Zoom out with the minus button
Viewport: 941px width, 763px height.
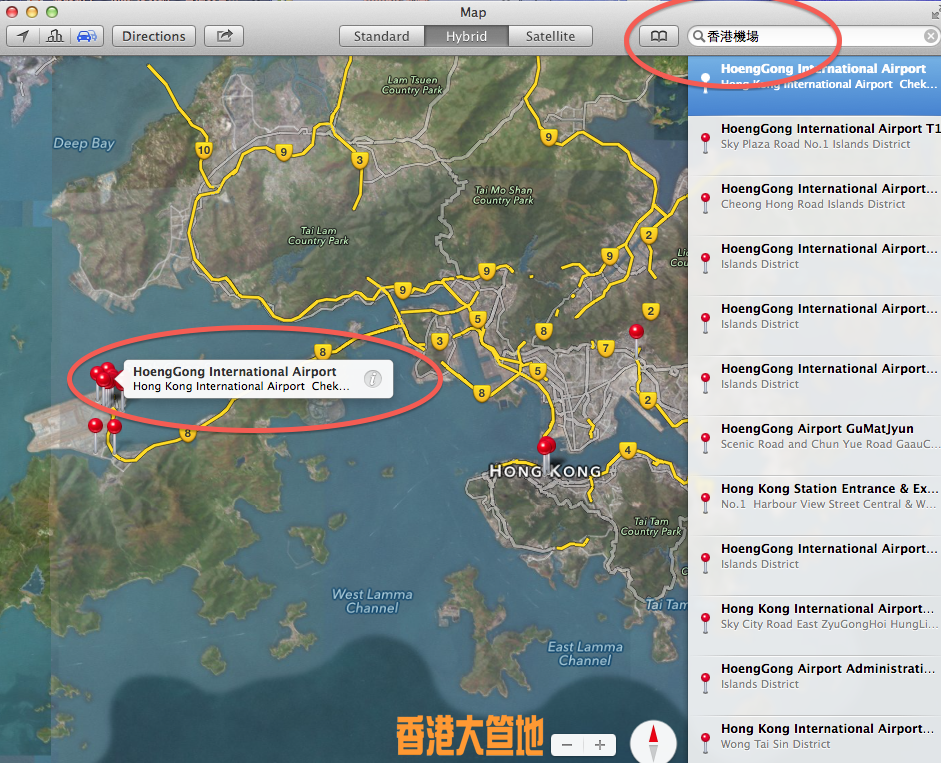click(567, 745)
